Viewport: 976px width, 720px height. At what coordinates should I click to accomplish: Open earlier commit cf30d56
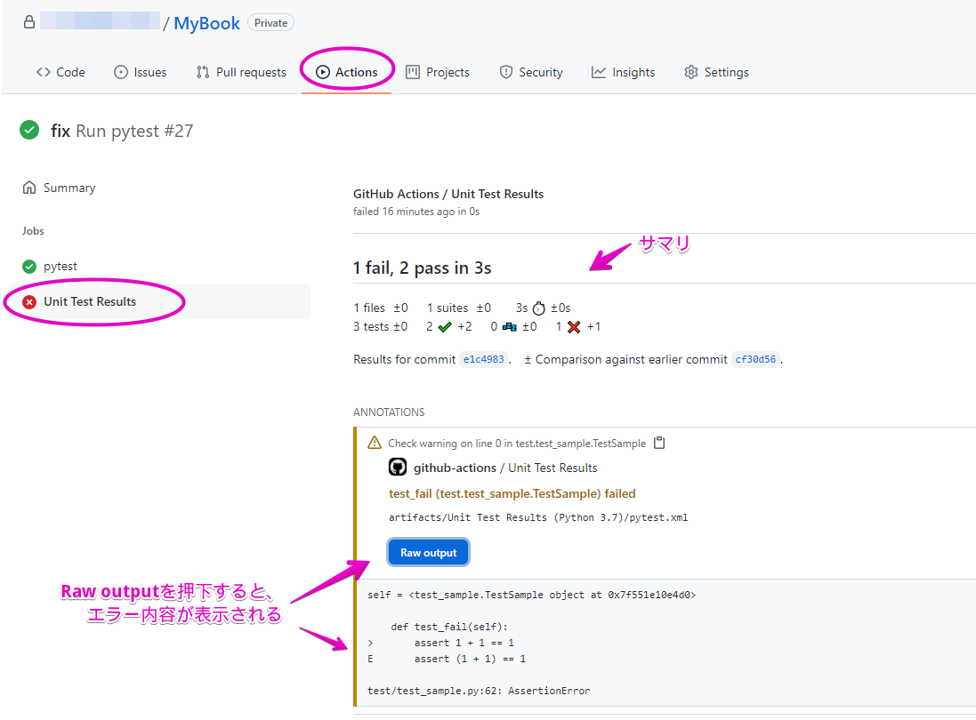point(756,359)
